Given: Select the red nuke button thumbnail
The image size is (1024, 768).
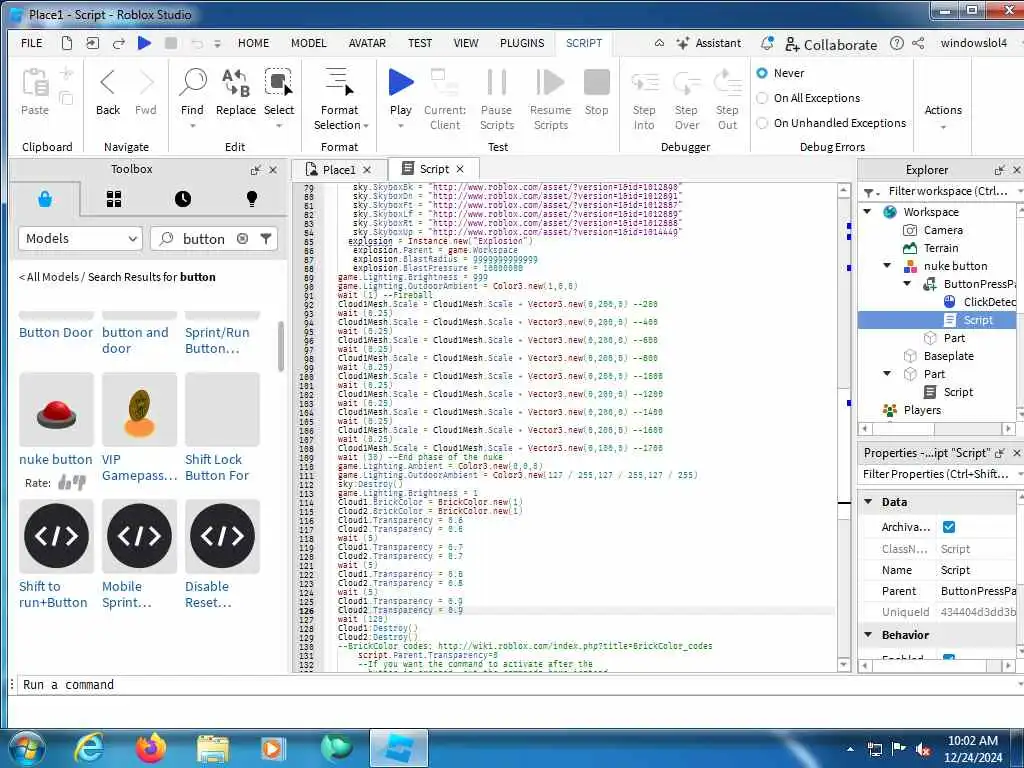Looking at the screenshot, I should [56, 409].
